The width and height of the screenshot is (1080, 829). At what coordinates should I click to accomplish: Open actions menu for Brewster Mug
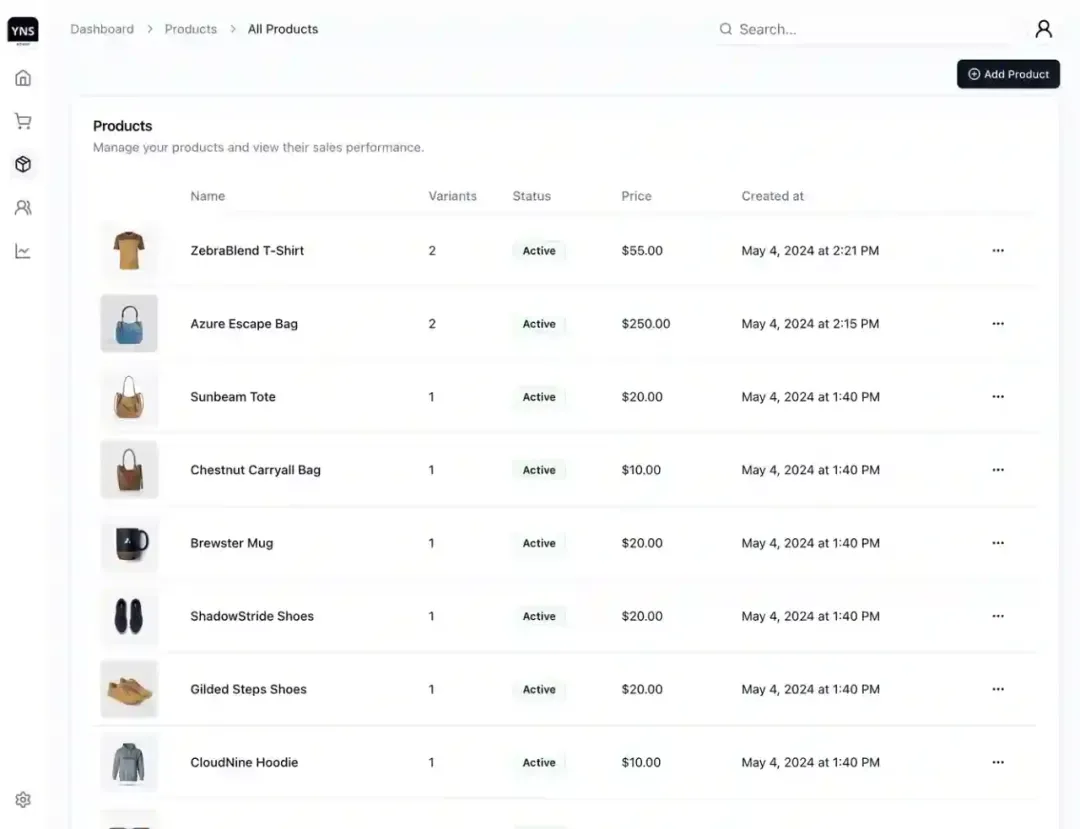[998, 543]
